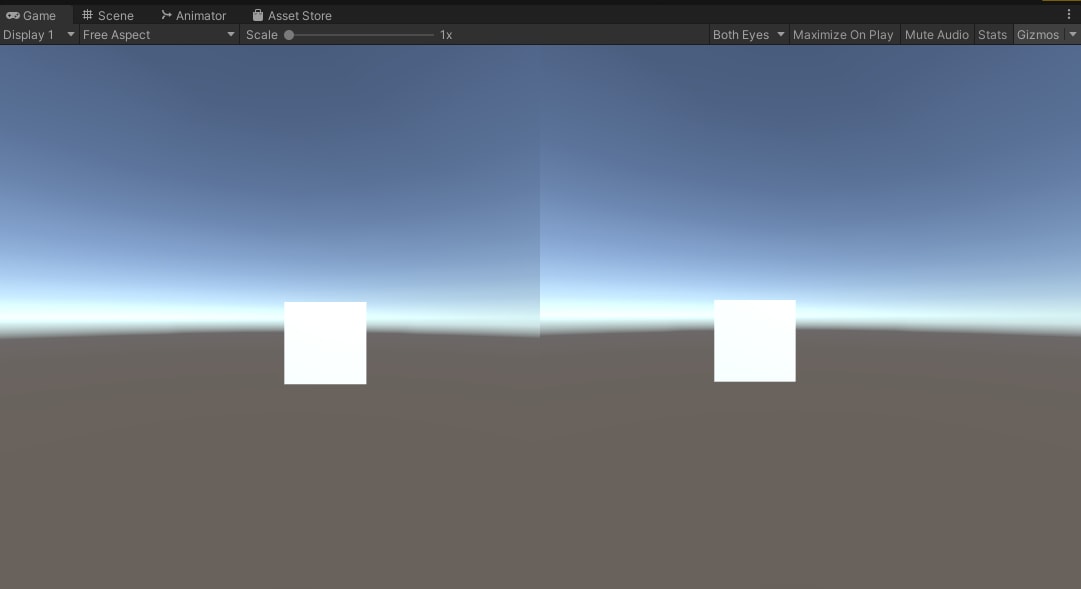Click the Scale label
Image resolution: width=1081 pixels, height=589 pixels.
(x=262, y=34)
